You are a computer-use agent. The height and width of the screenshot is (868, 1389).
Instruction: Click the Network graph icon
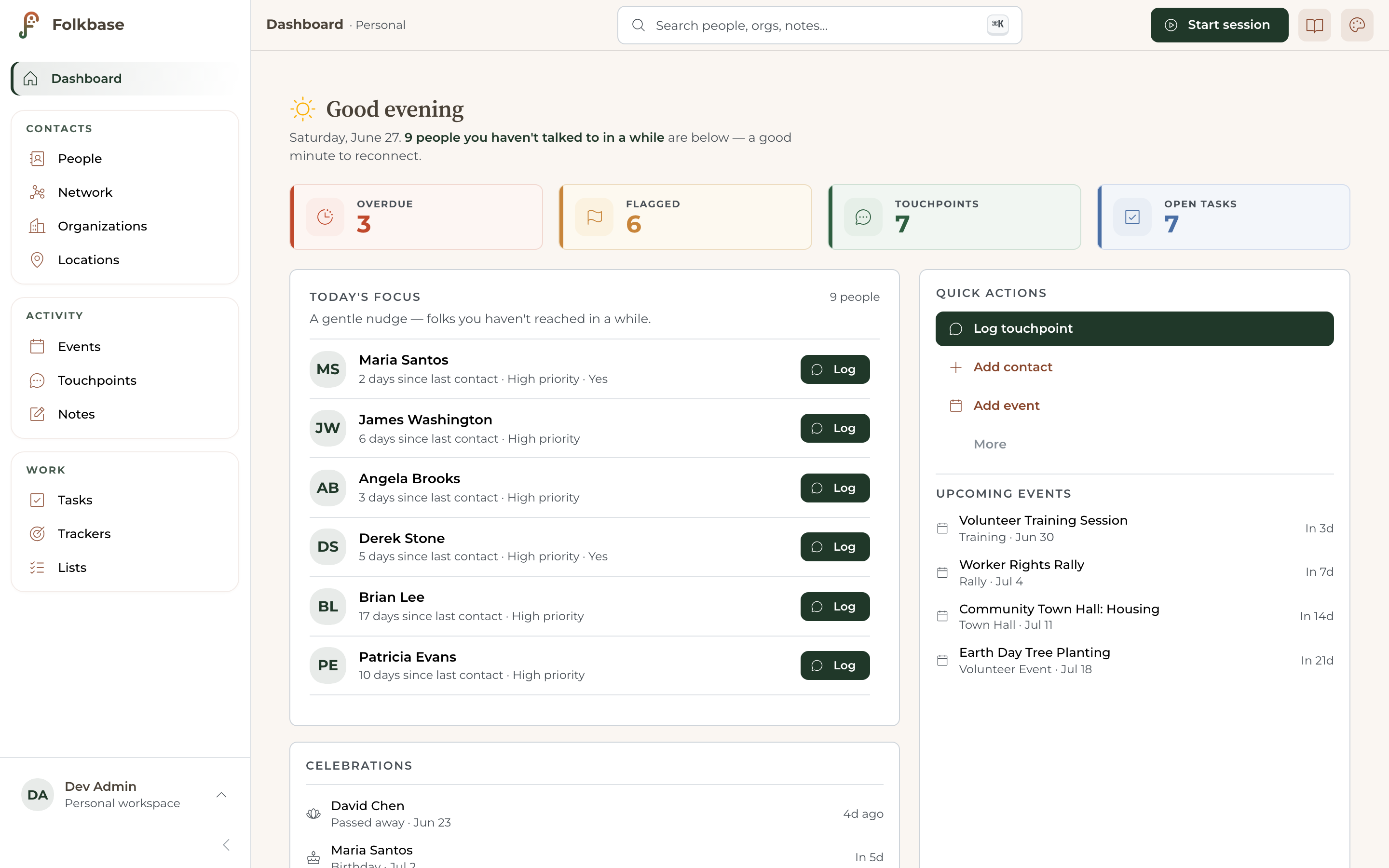[x=37, y=192]
